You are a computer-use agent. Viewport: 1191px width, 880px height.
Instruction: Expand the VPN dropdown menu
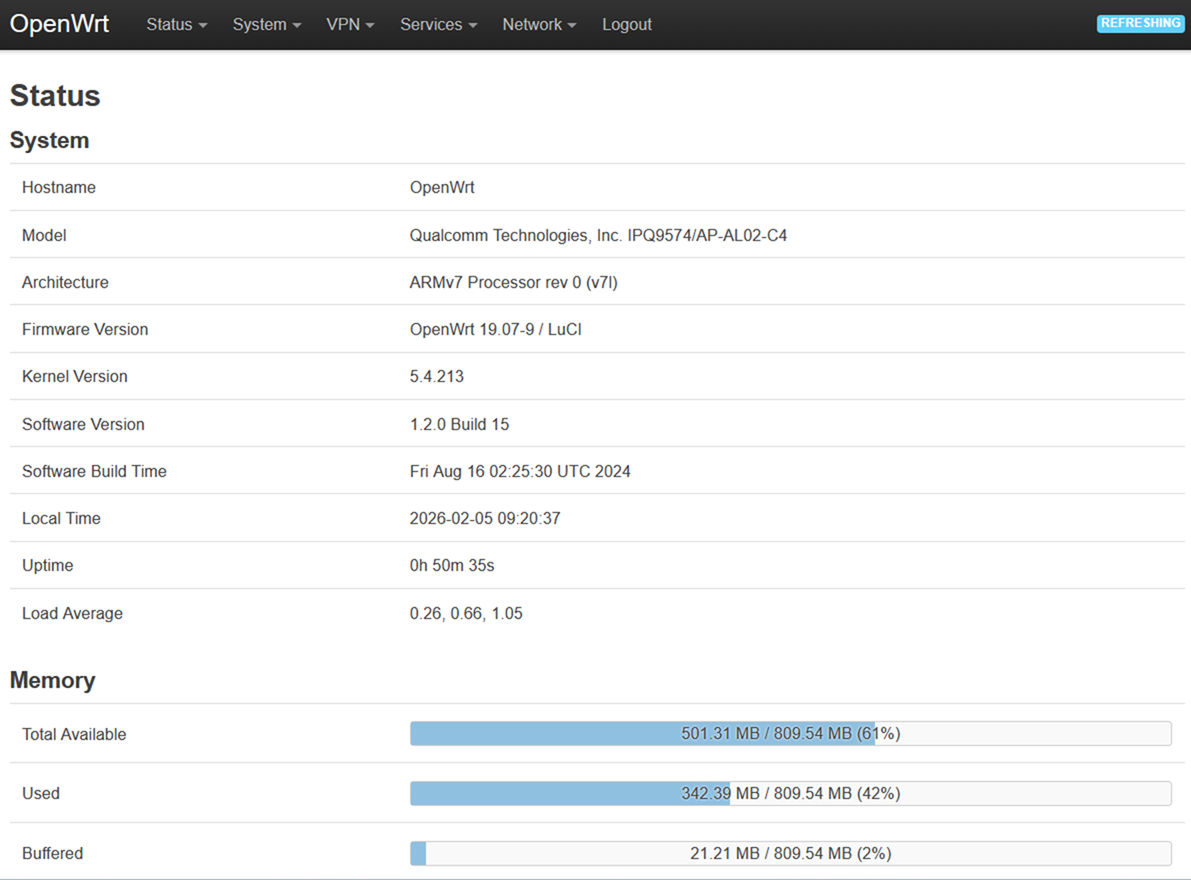pyautogui.click(x=350, y=24)
